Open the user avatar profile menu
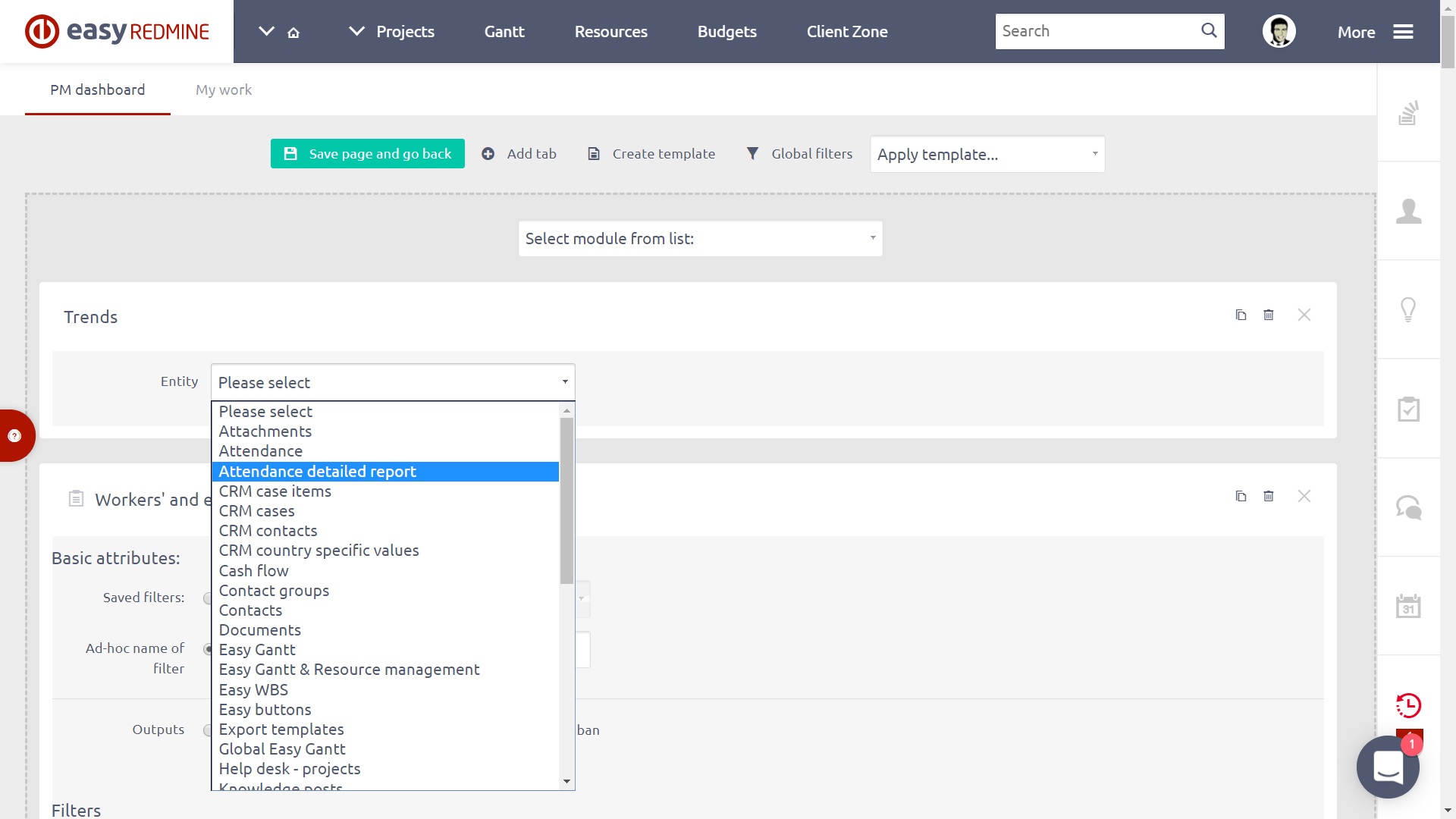This screenshot has width=1456, height=819. [x=1279, y=32]
